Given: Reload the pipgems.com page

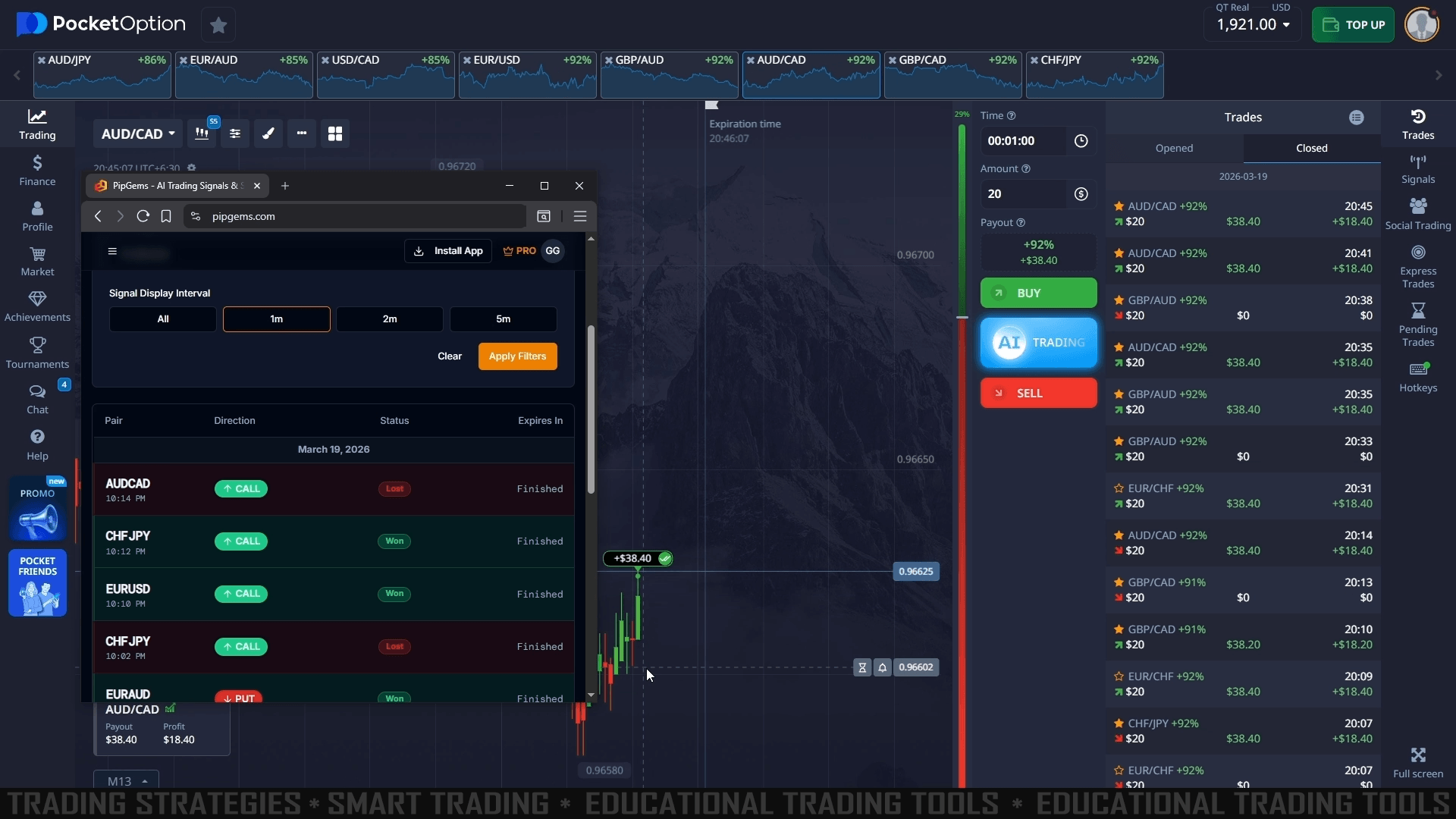Looking at the screenshot, I should pos(143,216).
